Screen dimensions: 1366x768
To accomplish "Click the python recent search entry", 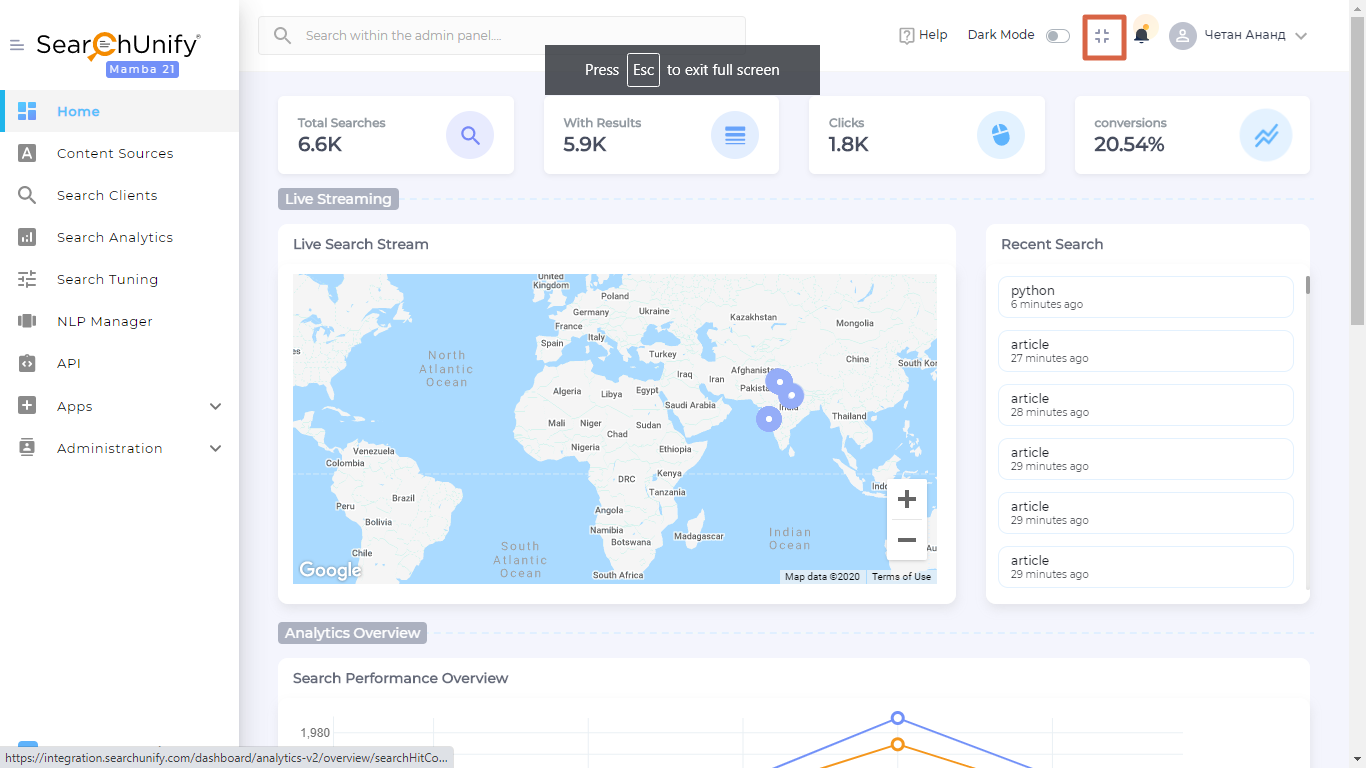I will coord(1145,297).
